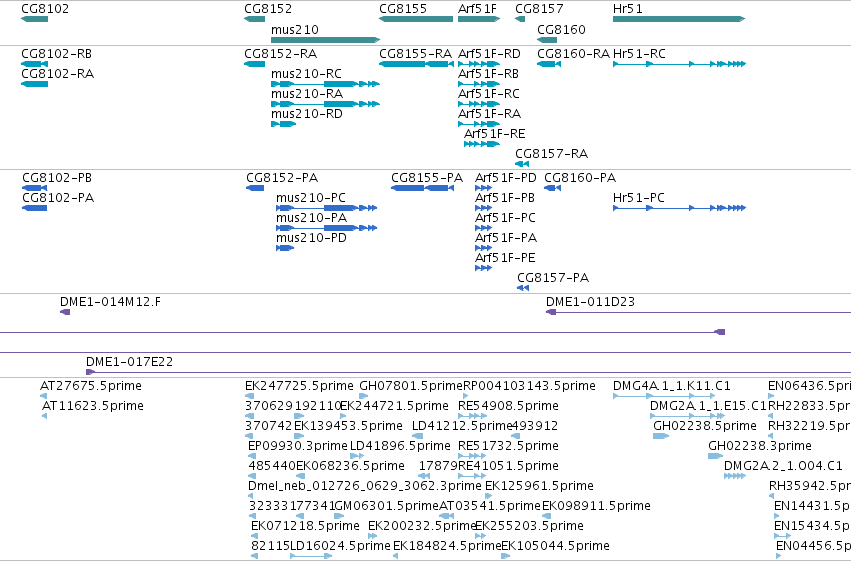The height and width of the screenshot is (561, 851).
Task: Select protein CG8102-PB
Action: tap(35, 188)
